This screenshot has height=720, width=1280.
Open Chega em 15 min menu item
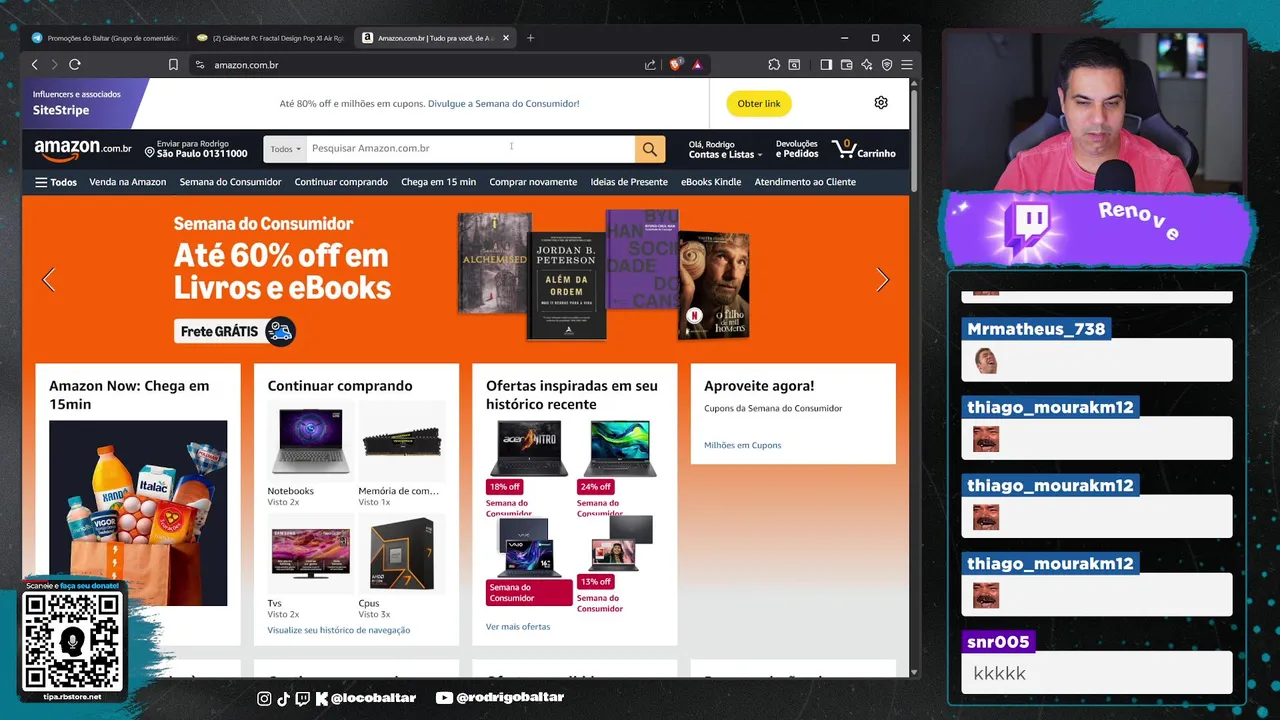[x=438, y=182]
